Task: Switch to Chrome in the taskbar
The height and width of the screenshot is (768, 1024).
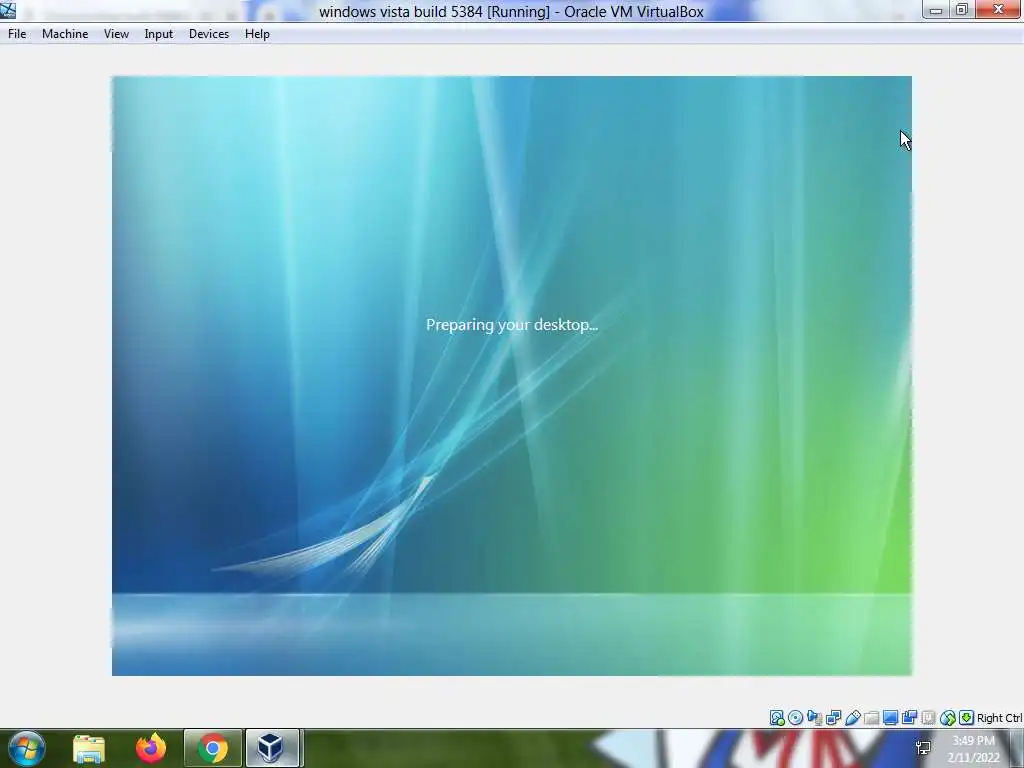Action: (x=213, y=748)
